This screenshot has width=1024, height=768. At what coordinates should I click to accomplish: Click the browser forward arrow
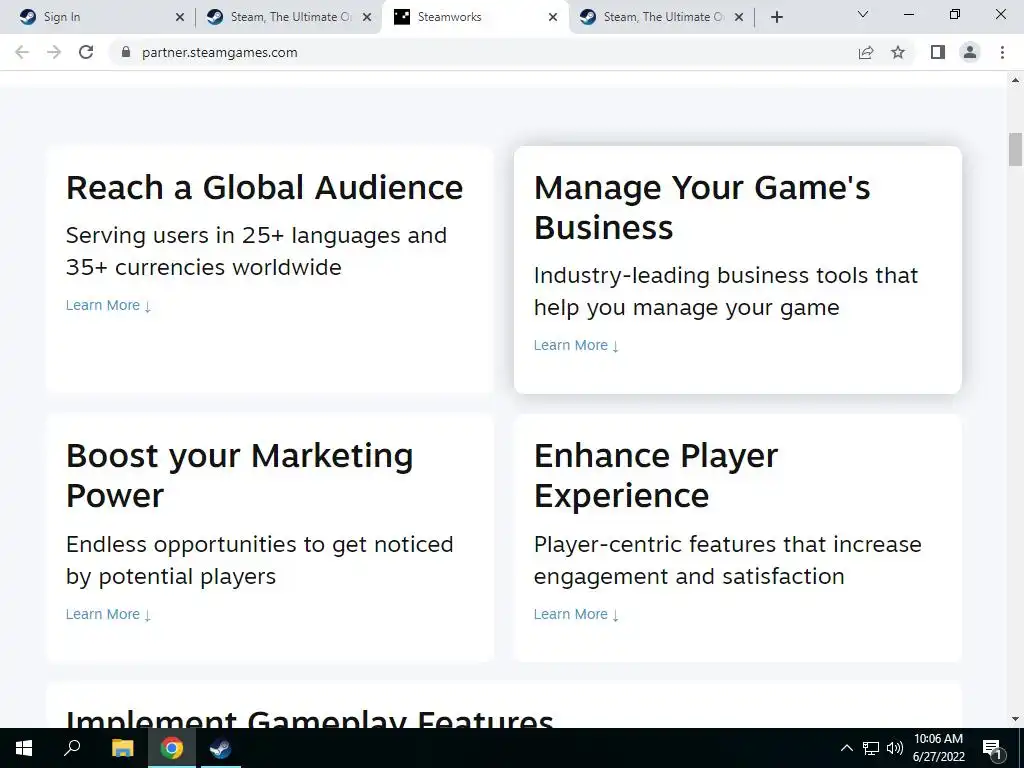[54, 52]
